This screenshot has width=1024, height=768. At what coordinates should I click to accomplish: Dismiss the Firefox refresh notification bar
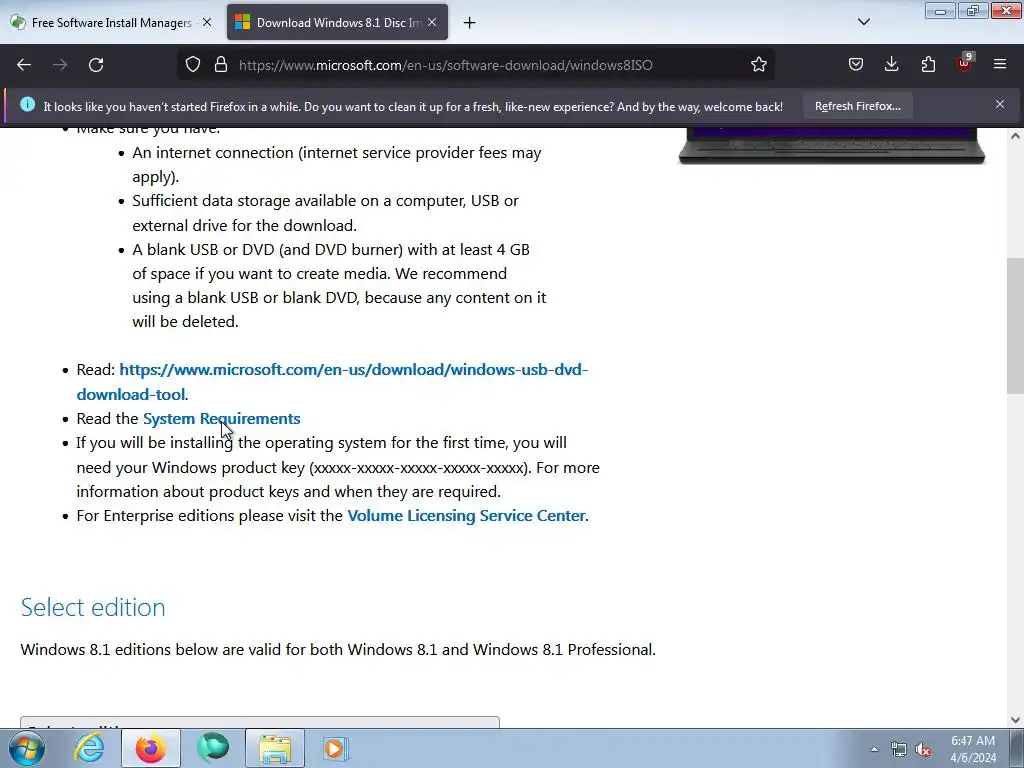(x=1000, y=104)
